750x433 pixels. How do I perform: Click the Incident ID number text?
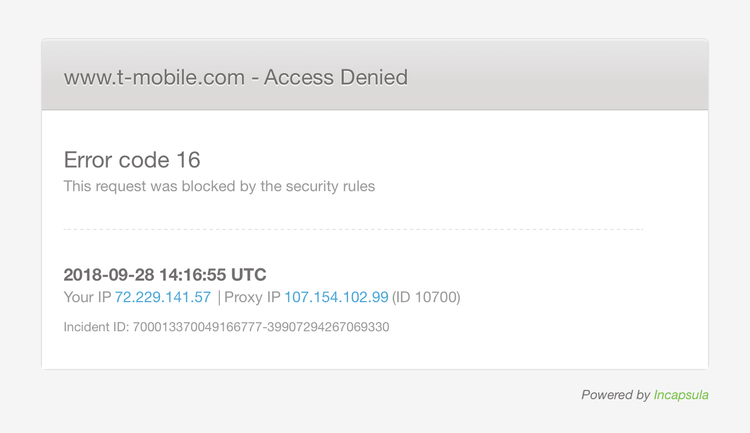261,327
